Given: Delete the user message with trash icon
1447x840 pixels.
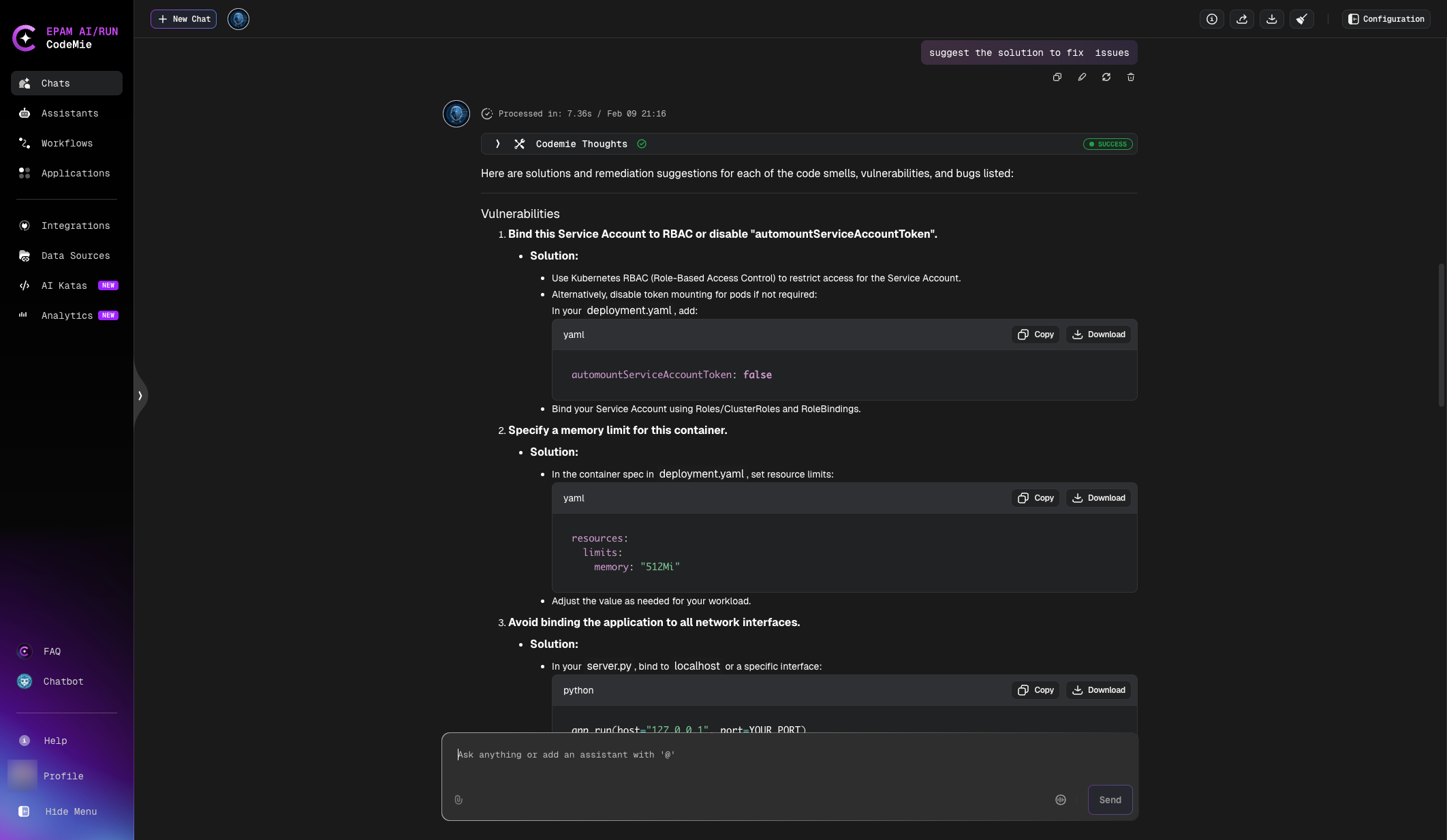Looking at the screenshot, I should 1131,77.
